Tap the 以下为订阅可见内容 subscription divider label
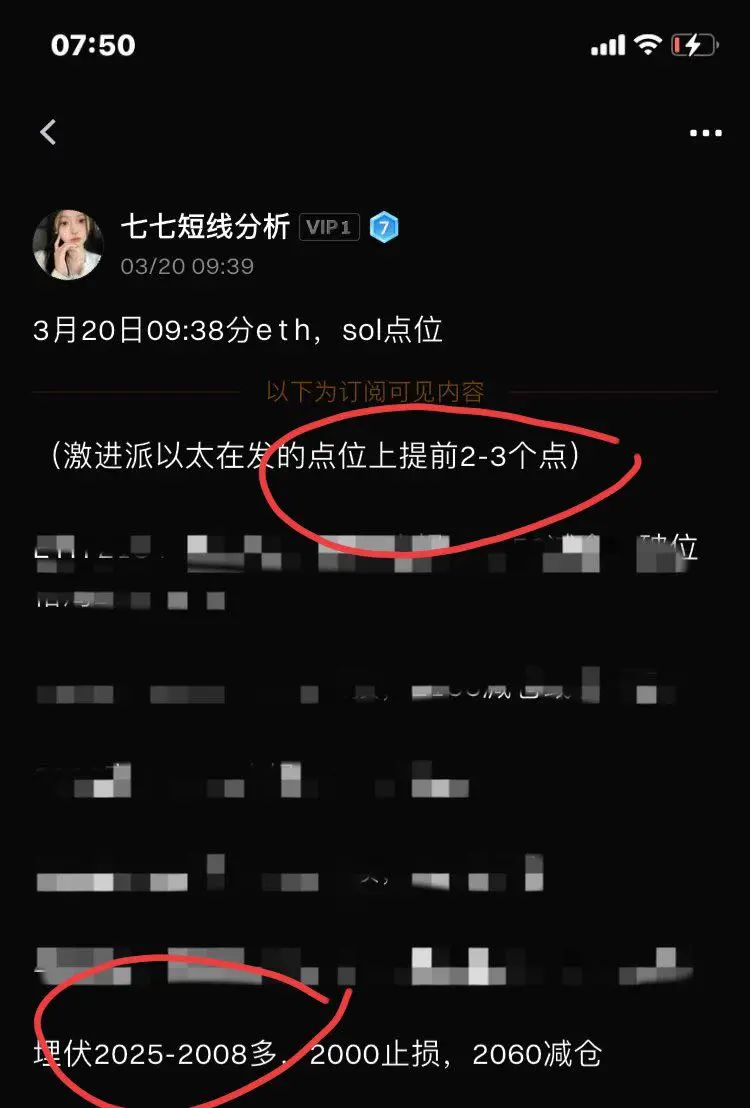Image resolution: width=750 pixels, height=1108 pixels. 375,391
